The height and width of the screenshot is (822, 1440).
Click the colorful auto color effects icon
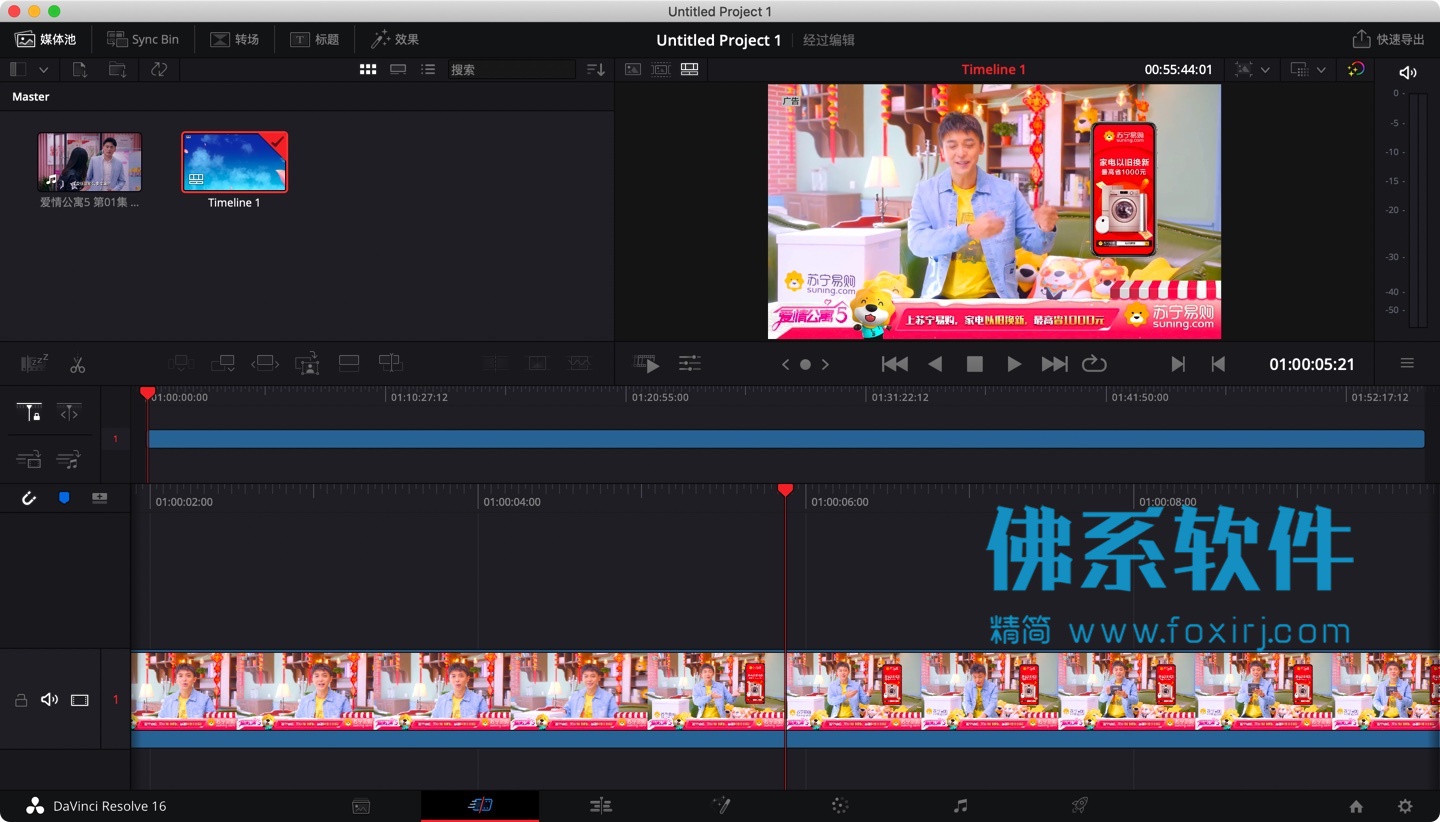(x=1356, y=69)
